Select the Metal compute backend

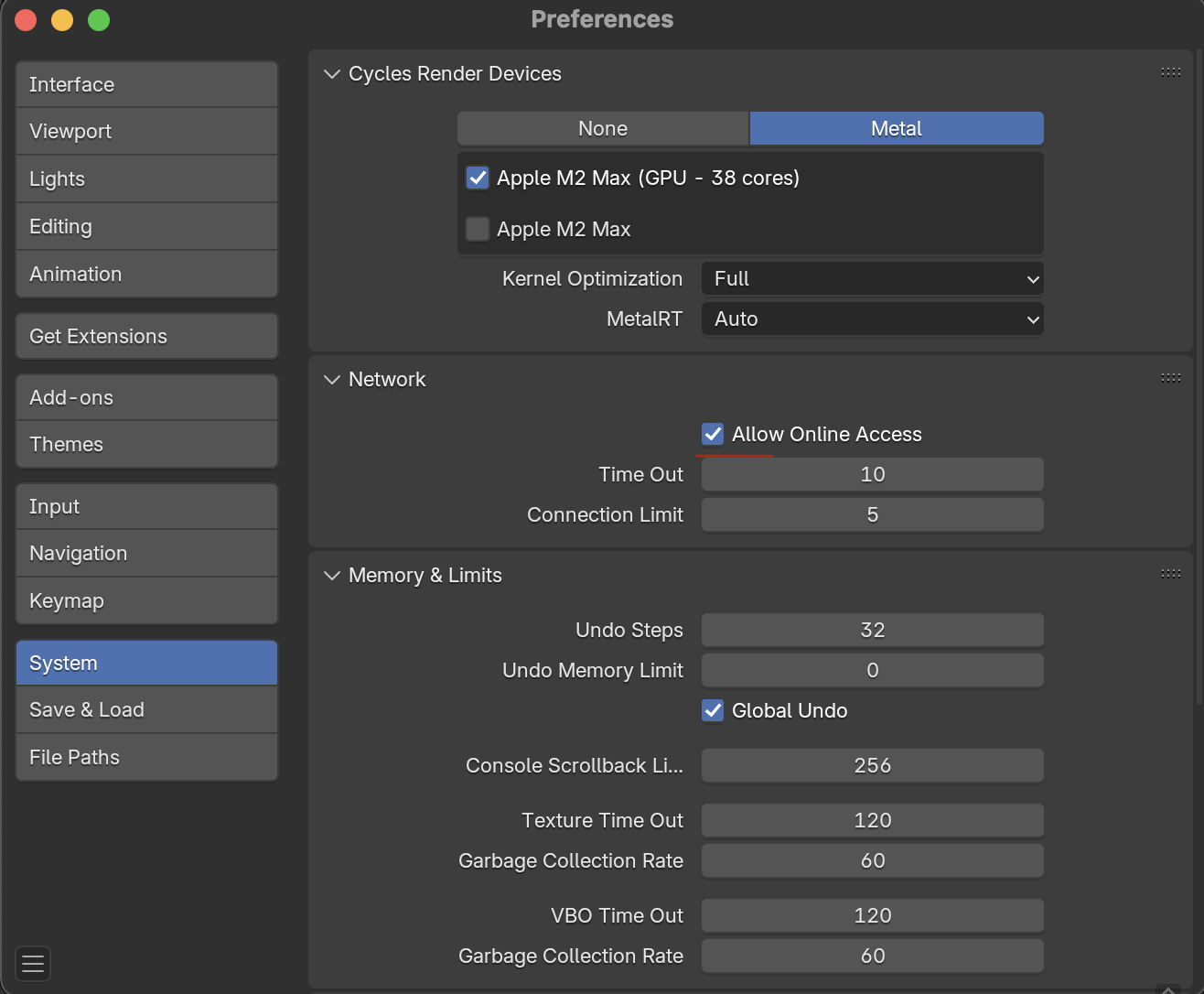click(x=896, y=129)
